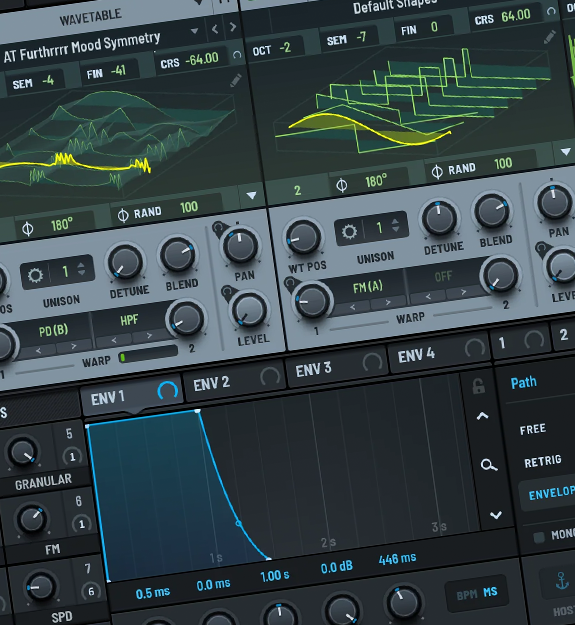Click right oscillator WT POS knob
Image resolution: width=575 pixels, height=625 pixels.
(x=304, y=238)
